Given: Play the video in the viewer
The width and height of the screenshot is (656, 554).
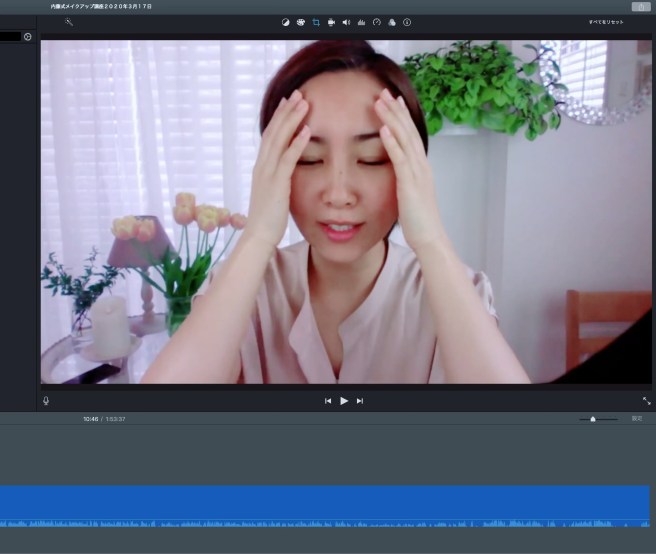Looking at the screenshot, I should tap(344, 401).
